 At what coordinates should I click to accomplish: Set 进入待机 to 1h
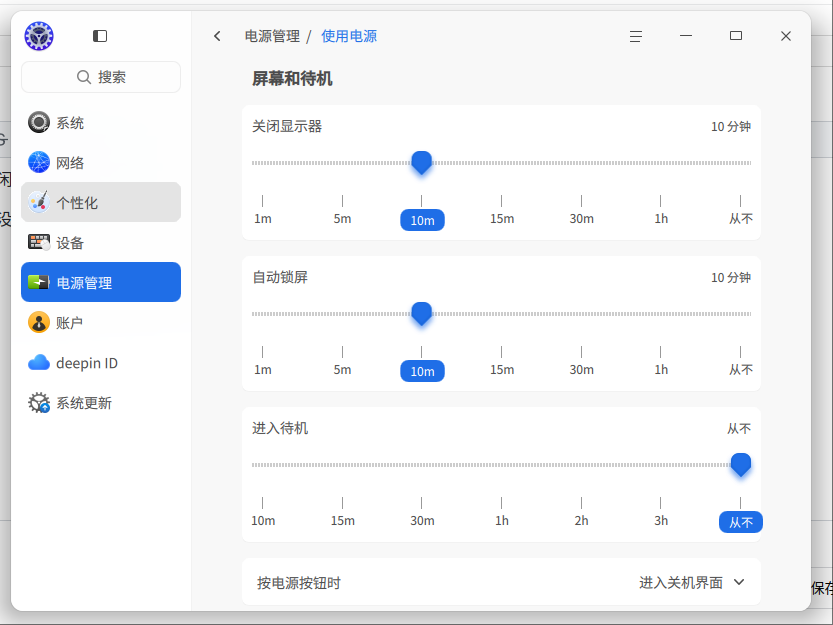(502, 520)
